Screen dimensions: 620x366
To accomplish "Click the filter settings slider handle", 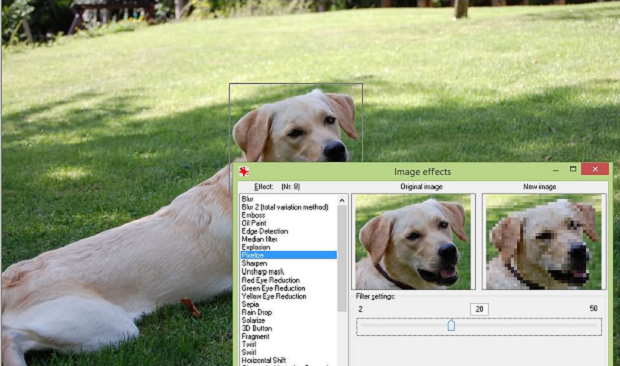I will pyautogui.click(x=451, y=325).
